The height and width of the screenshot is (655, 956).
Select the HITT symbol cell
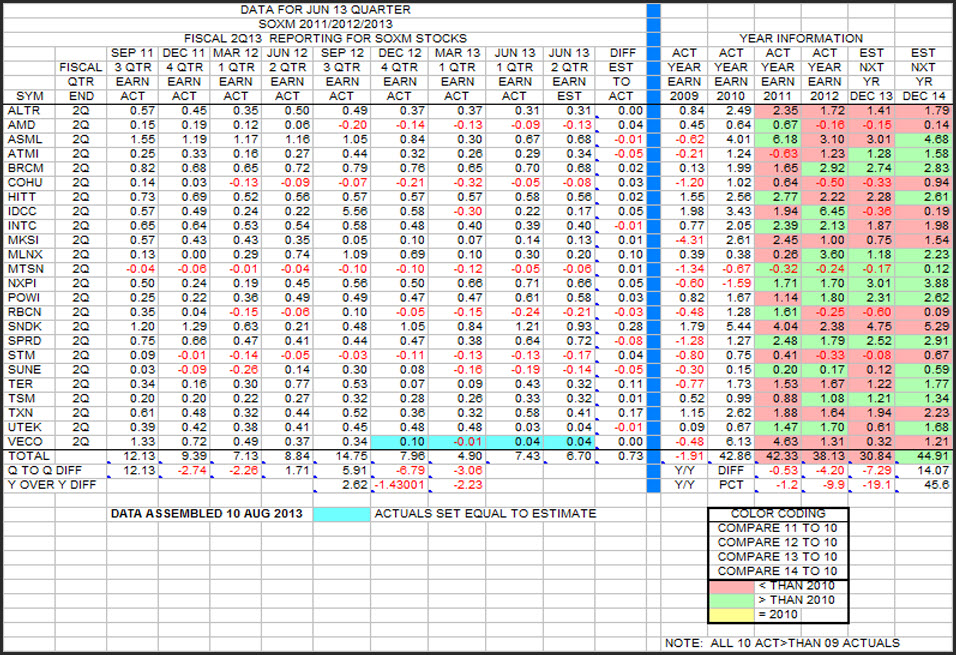(29, 197)
